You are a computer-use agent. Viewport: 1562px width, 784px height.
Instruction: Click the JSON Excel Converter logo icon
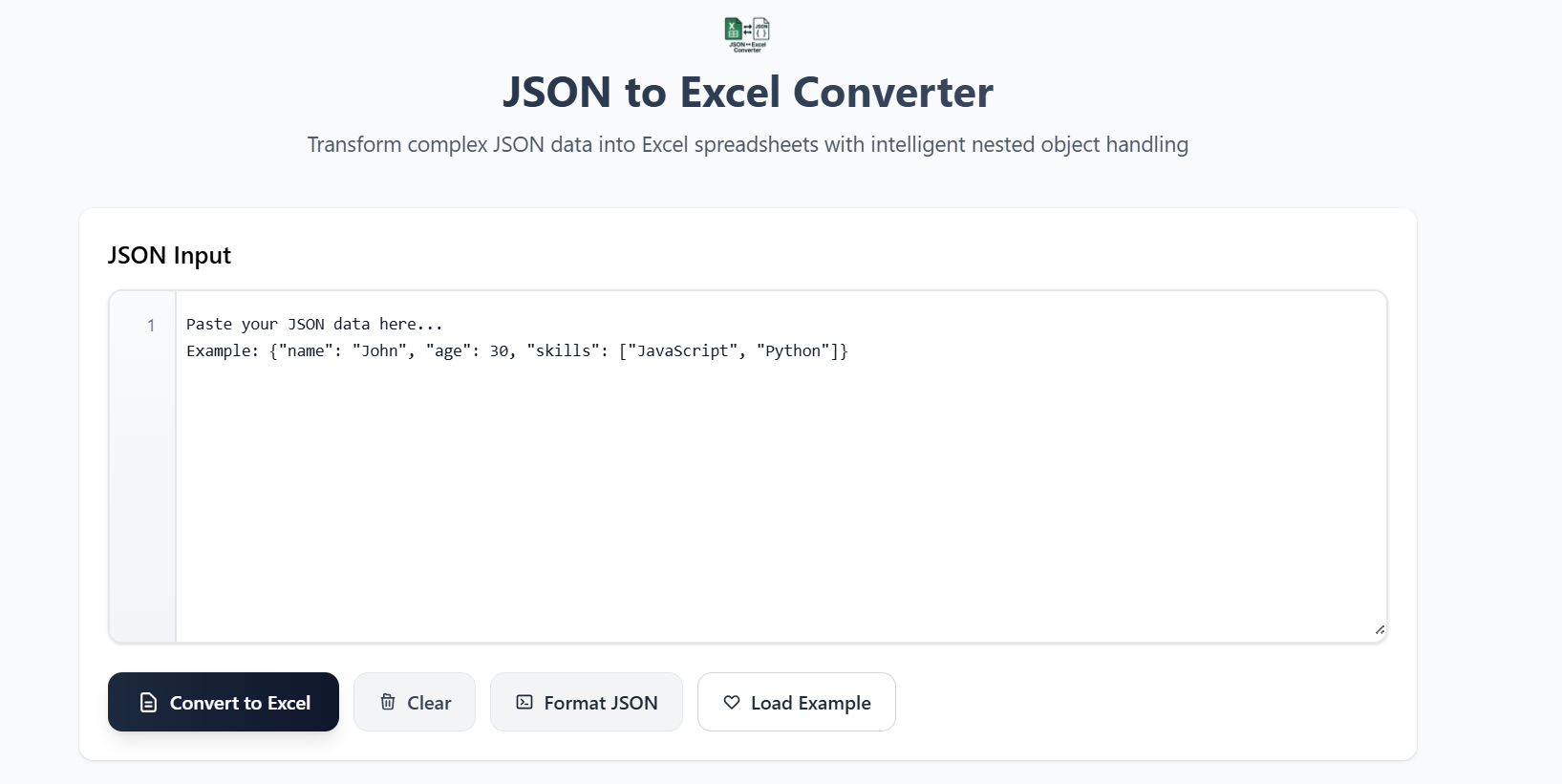tap(747, 34)
